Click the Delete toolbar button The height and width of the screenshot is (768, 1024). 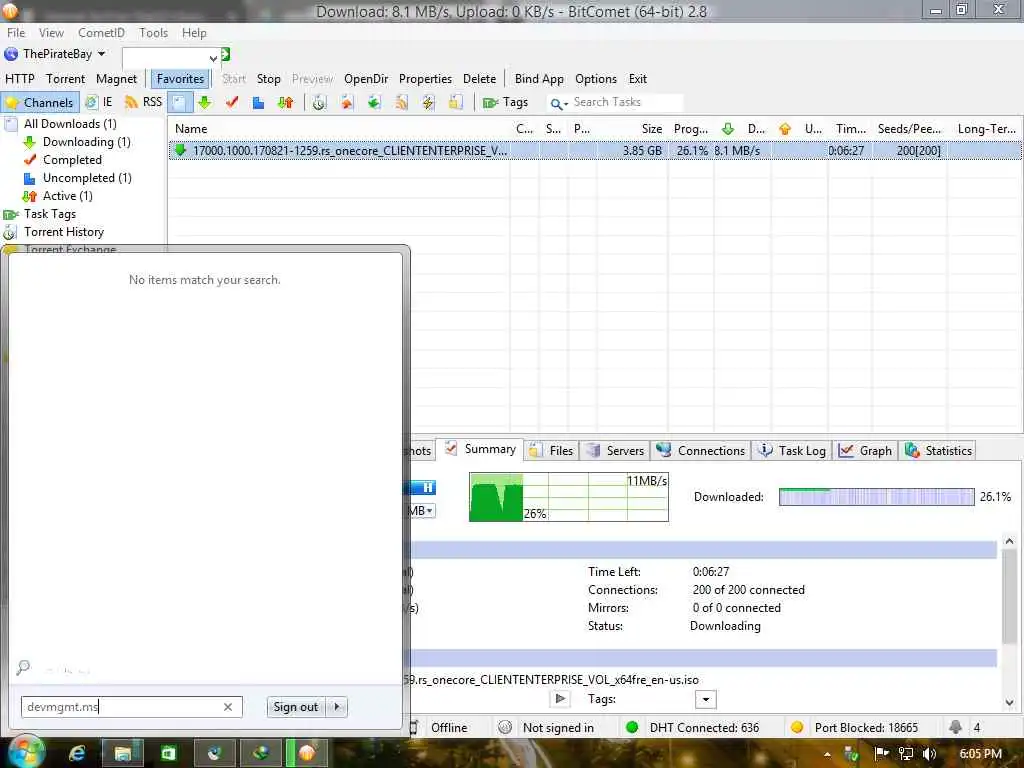click(x=479, y=79)
